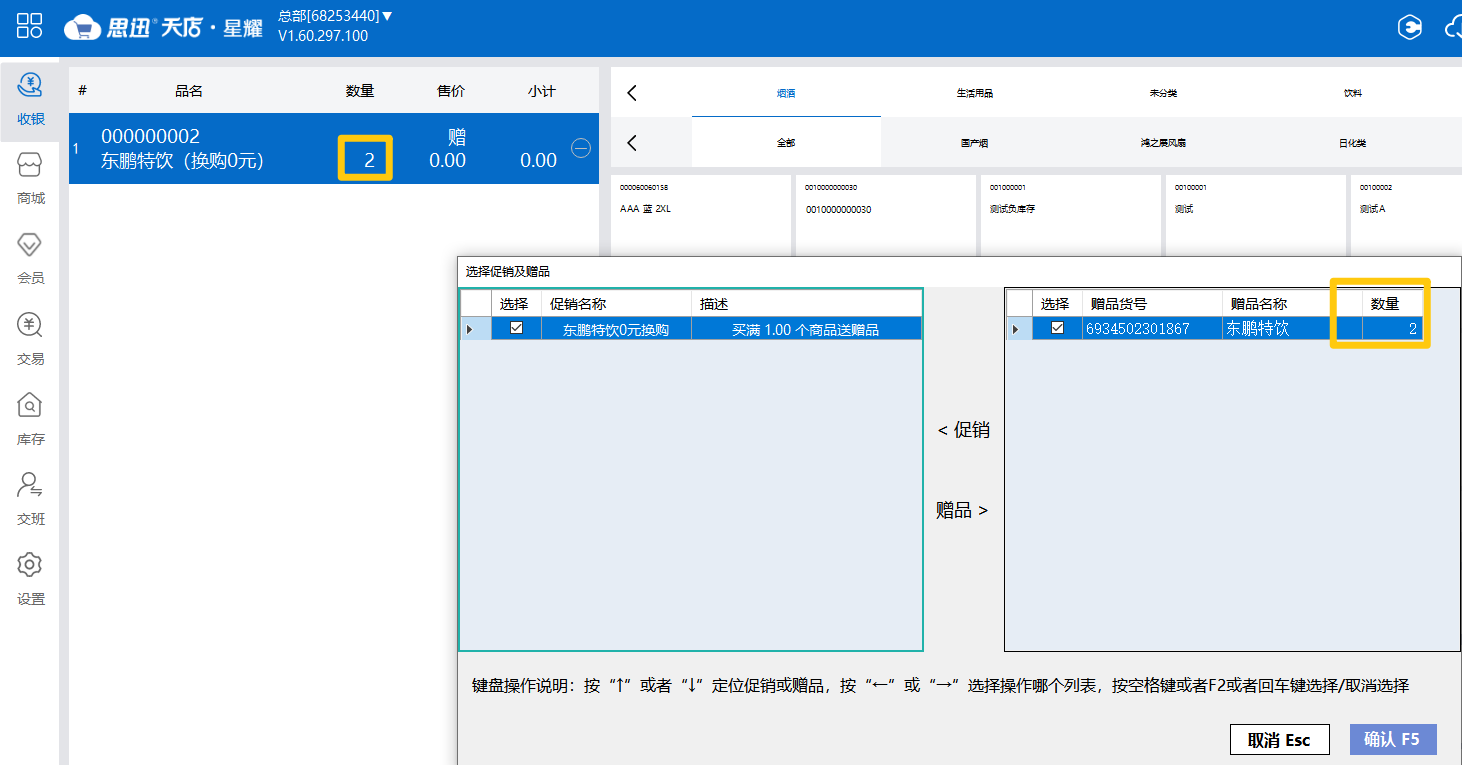Open the 交班 shift handover module
The height and width of the screenshot is (765, 1462).
(x=30, y=499)
